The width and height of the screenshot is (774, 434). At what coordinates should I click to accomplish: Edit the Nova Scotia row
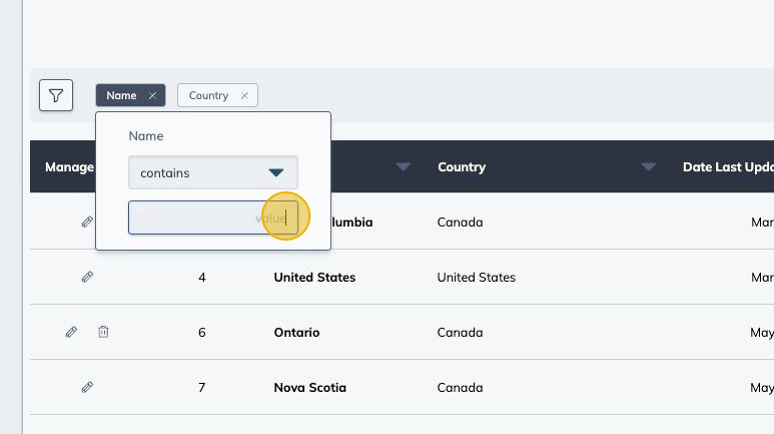(87, 387)
